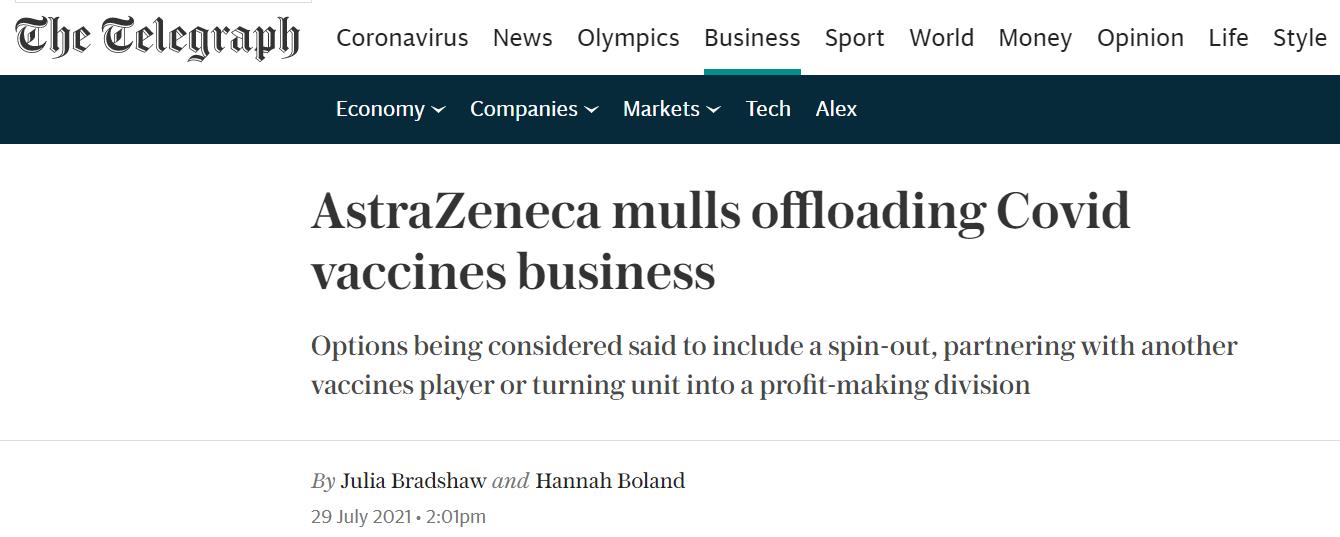Expand the Markets dropdown menu

(x=672, y=109)
